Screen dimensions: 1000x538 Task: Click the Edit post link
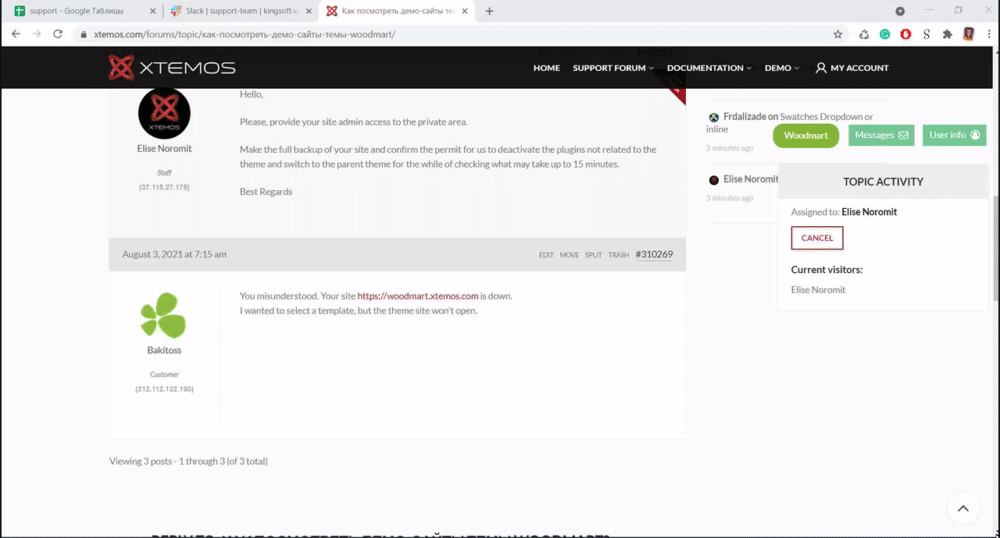click(x=546, y=255)
